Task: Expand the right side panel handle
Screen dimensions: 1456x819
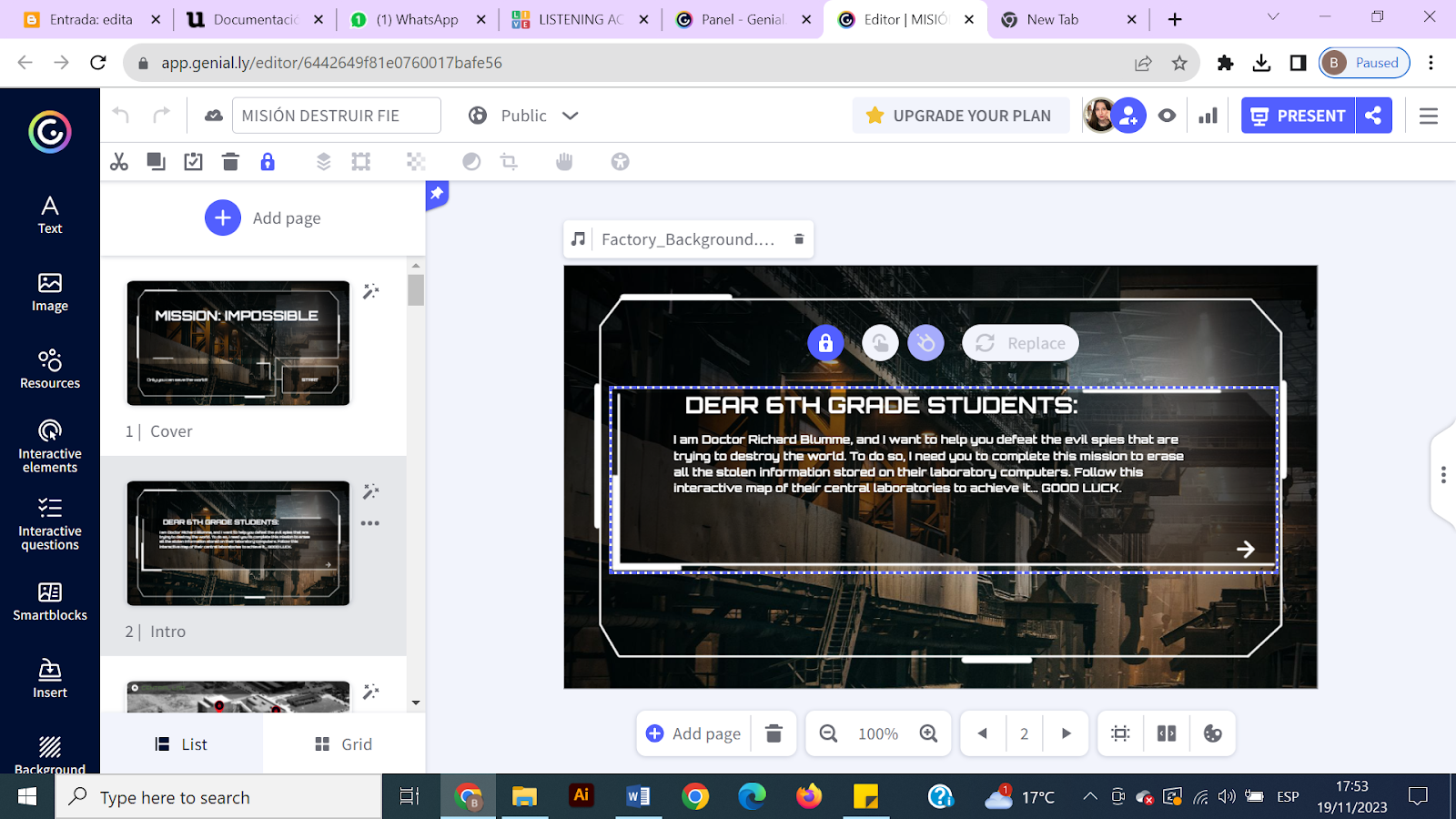Action: pyautogui.click(x=1443, y=475)
